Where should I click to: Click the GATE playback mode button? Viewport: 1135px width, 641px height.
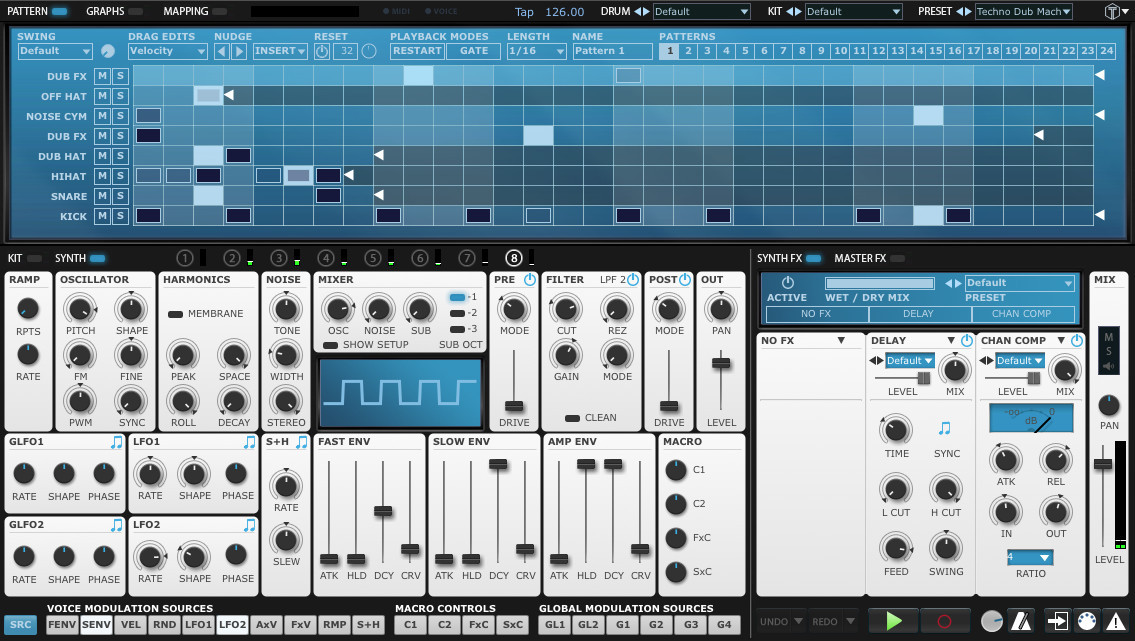coord(473,51)
